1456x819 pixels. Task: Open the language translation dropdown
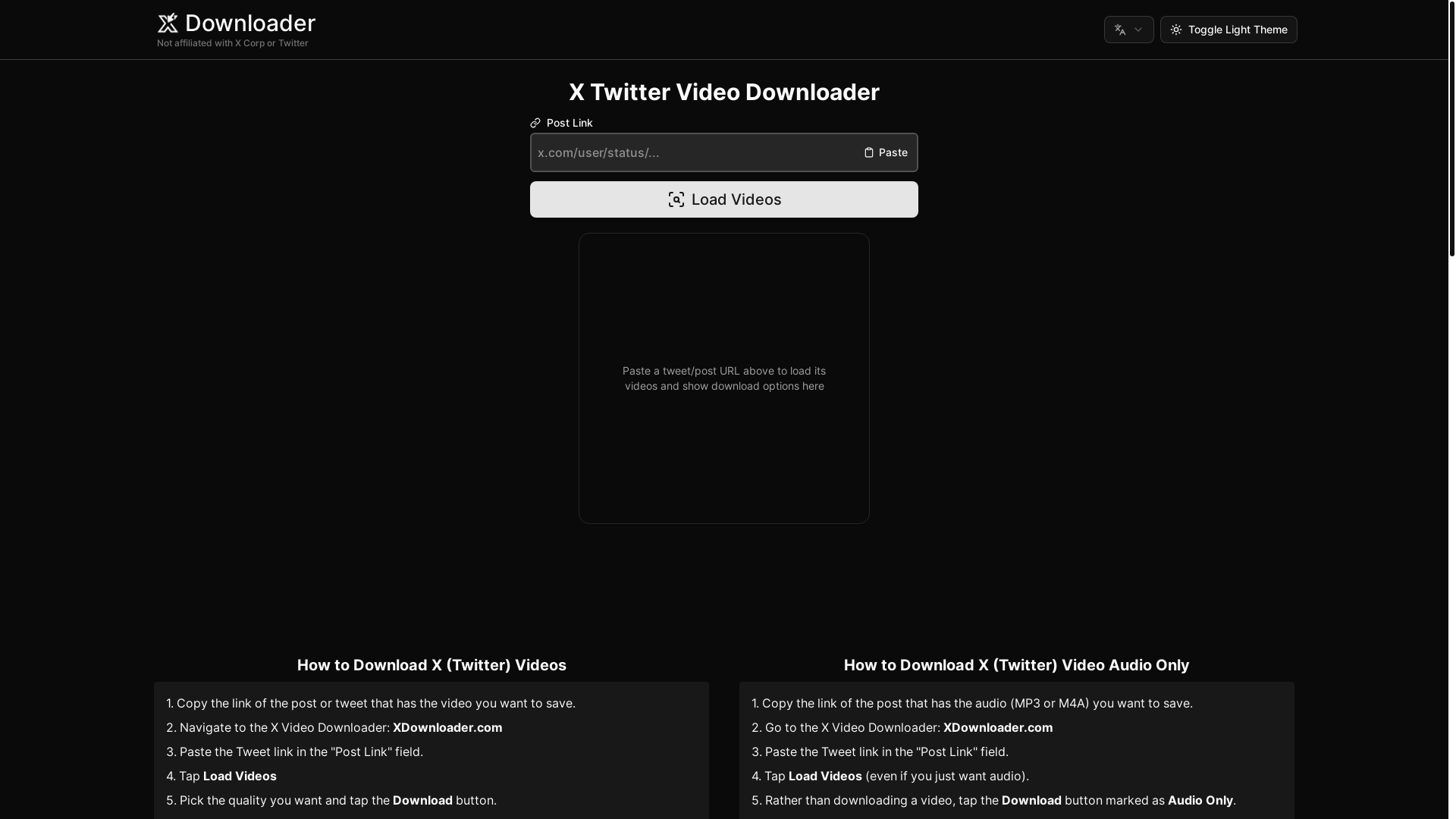(x=1128, y=30)
